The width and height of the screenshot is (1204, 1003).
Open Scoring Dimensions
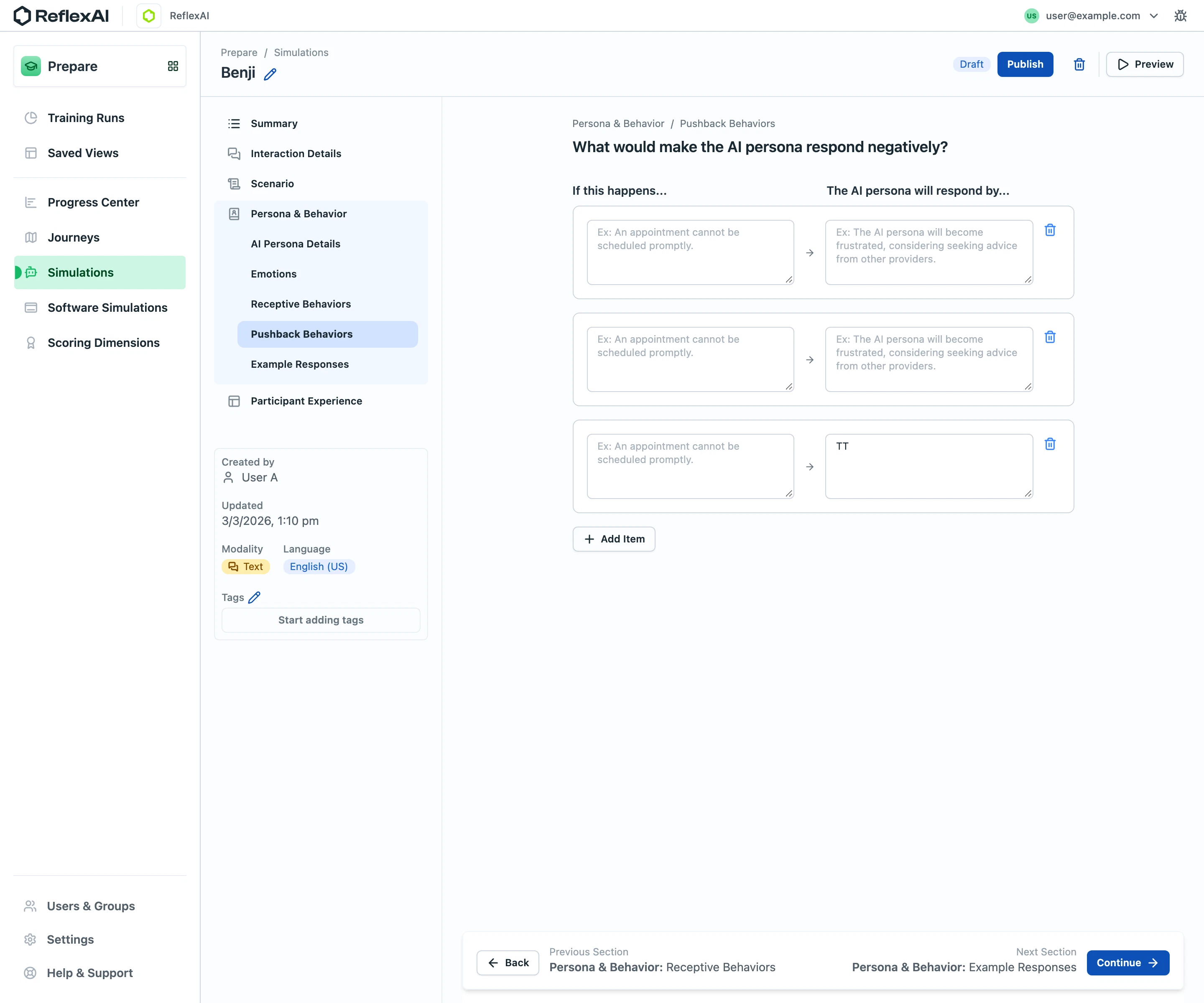100,343
